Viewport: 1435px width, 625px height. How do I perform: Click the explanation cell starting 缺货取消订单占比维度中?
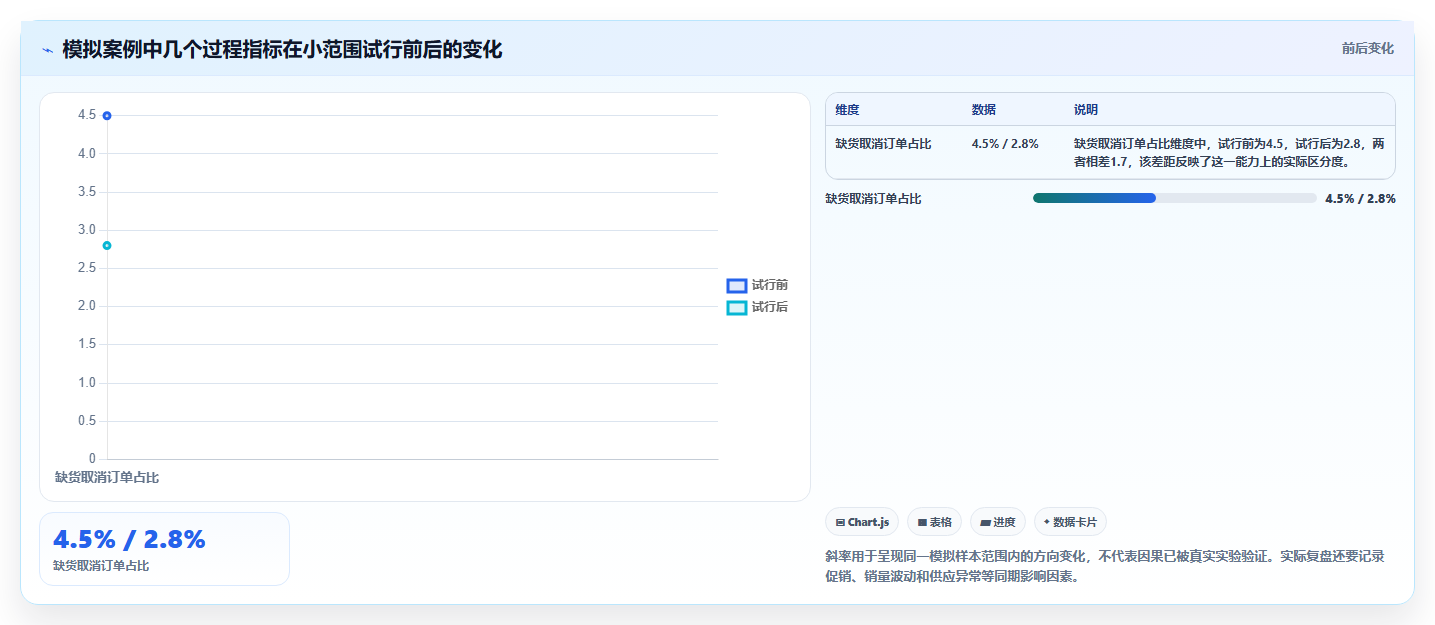tap(1229, 152)
